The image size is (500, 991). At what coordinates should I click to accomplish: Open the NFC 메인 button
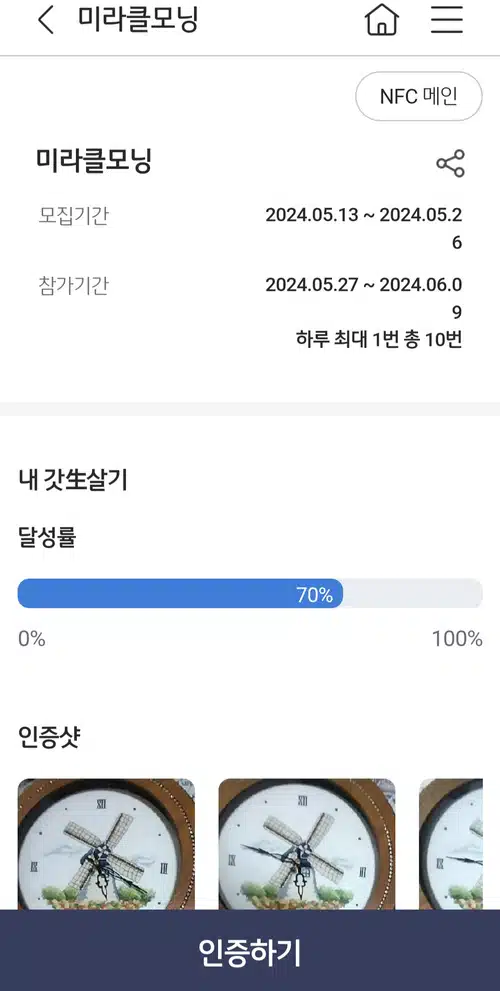[x=418, y=96]
